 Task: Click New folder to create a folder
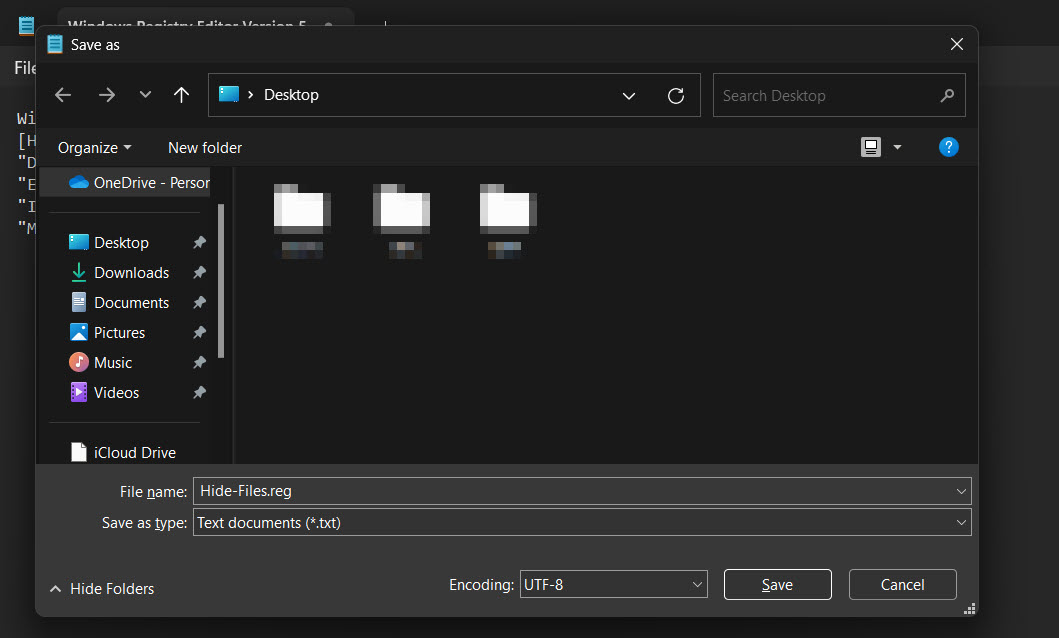tap(204, 147)
